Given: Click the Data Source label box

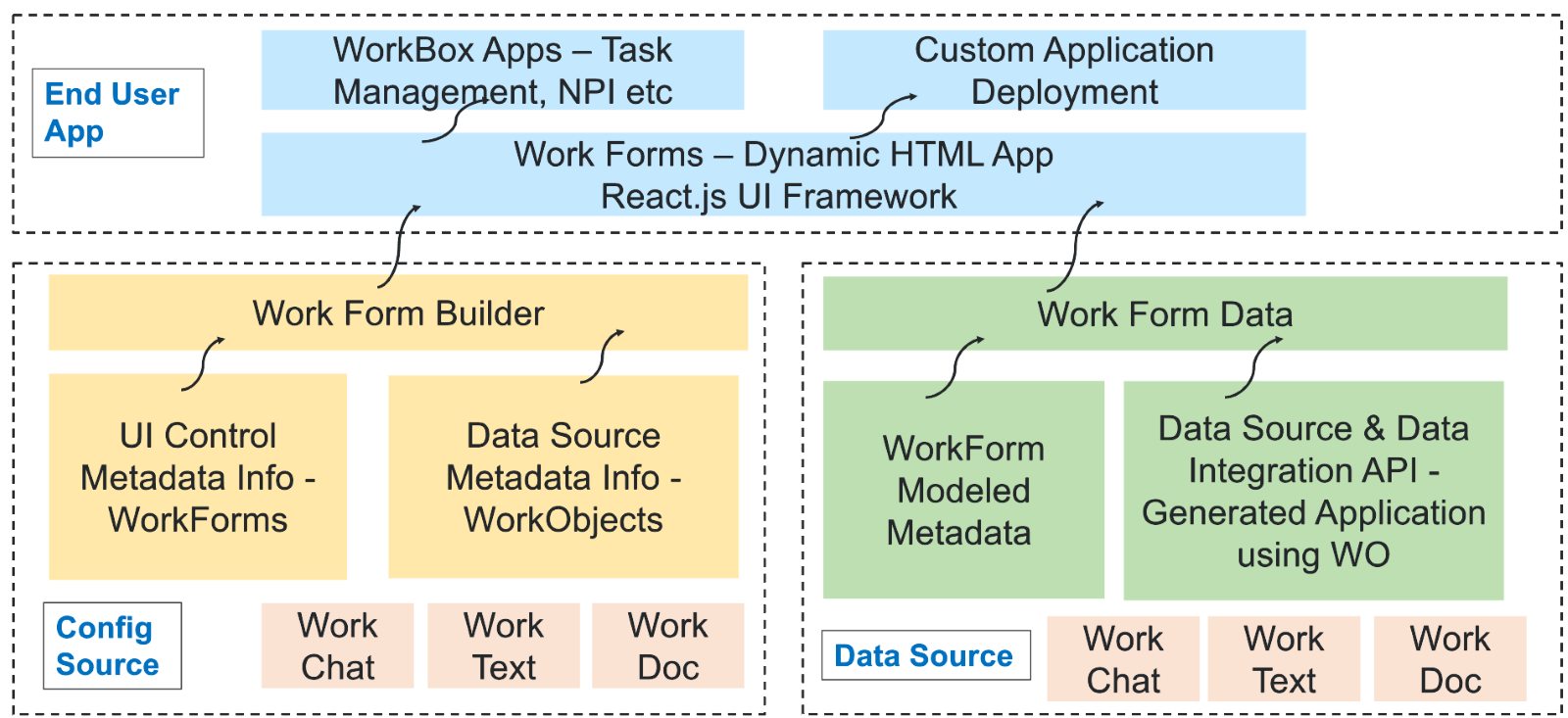Looking at the screenshot, I should [925, 655].
